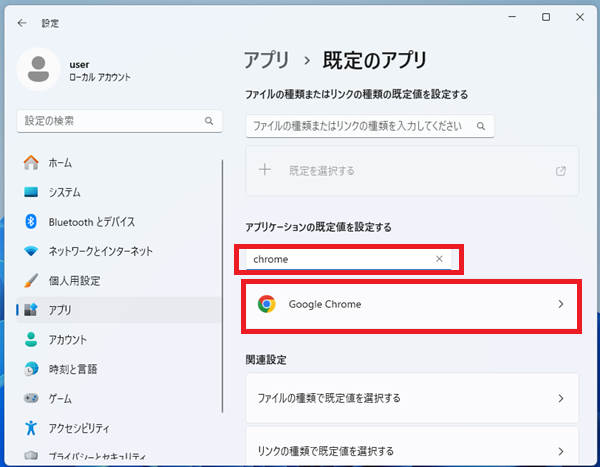Open ホーム in the sidebar
Screen dimensions: 600x467
(119, 162)
